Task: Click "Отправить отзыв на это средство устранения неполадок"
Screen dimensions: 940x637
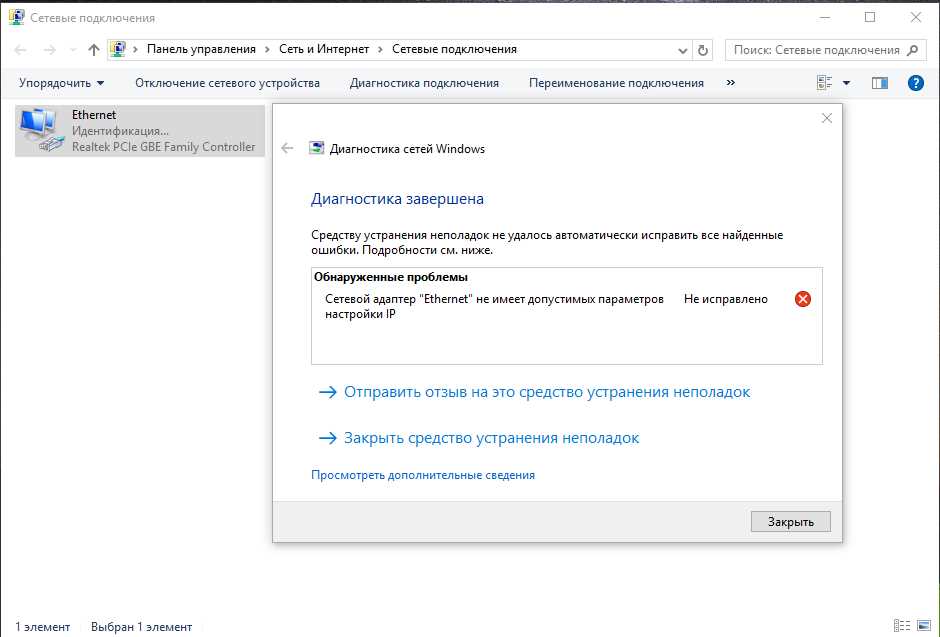Action: click(x=547, y=392)
